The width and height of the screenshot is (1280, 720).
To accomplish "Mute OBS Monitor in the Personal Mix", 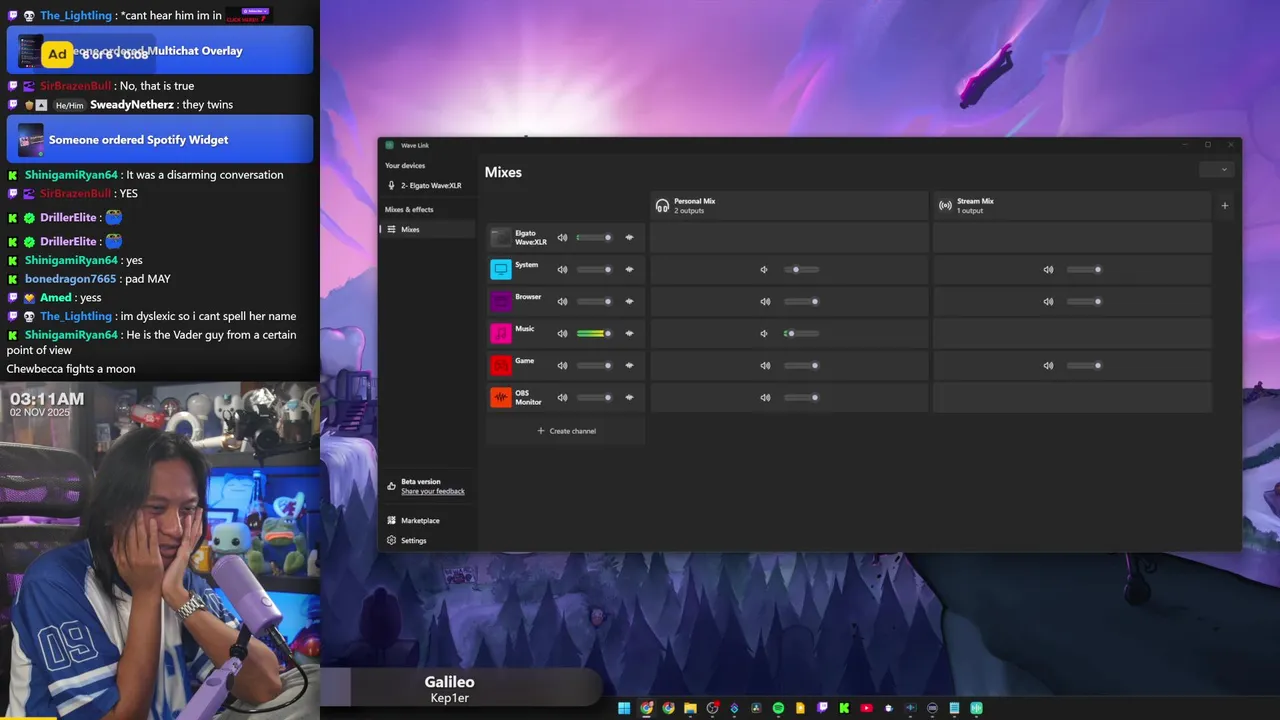I will click(764, 397).
